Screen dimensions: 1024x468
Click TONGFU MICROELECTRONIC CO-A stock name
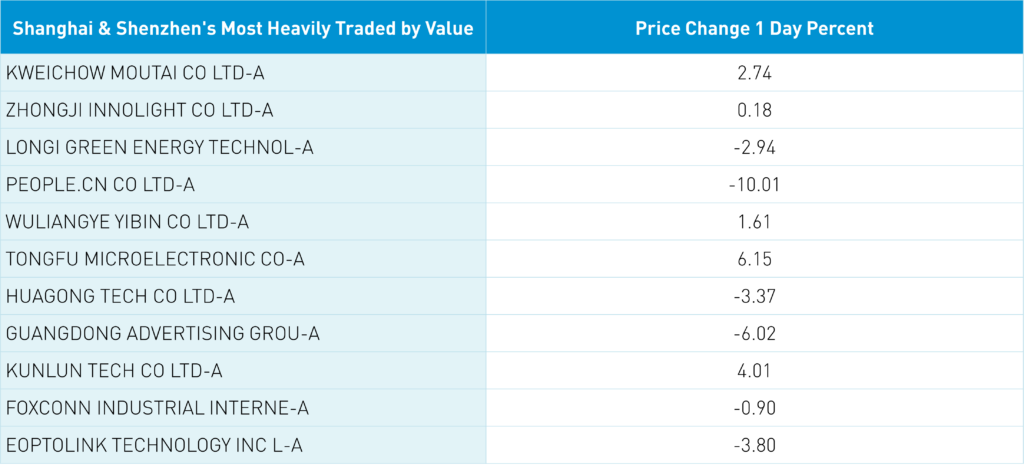[155, 259]
